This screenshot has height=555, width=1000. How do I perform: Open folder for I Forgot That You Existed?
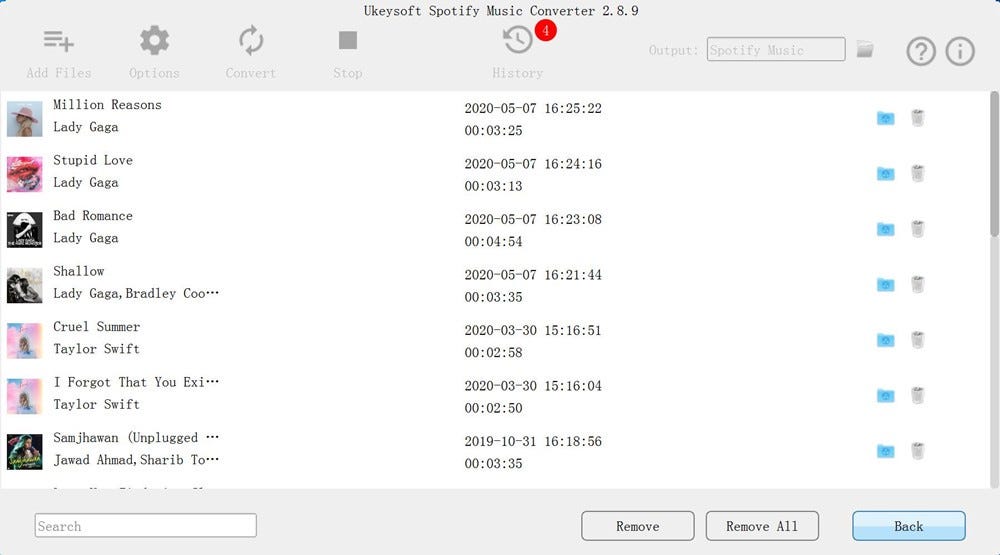tap(885, 396)
